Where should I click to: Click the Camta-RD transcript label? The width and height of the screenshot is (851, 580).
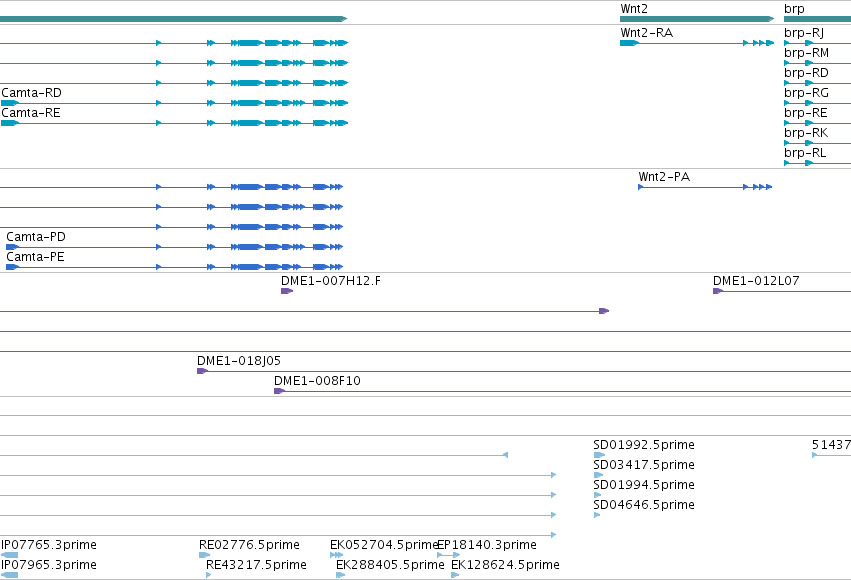(x=31, y=93)
